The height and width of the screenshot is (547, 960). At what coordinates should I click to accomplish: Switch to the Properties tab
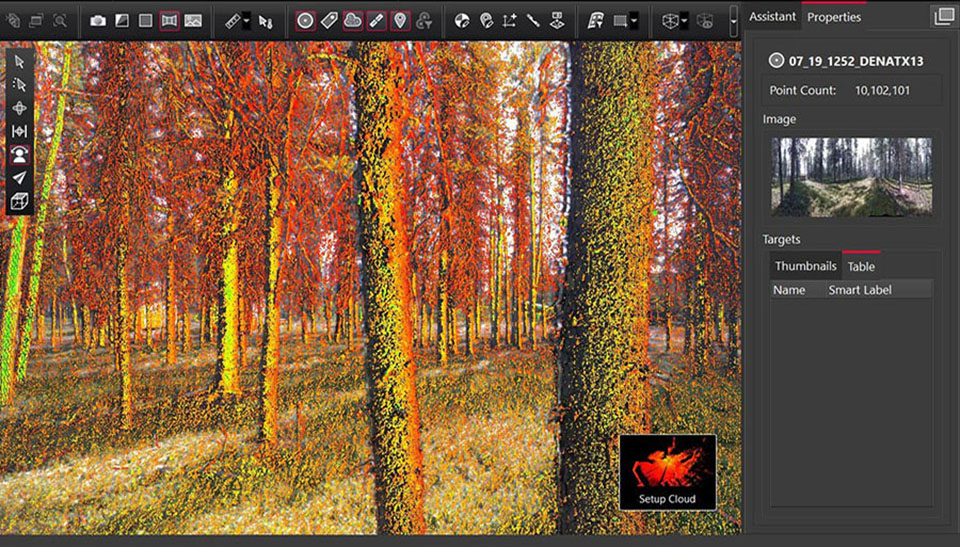tap(834, 17)
